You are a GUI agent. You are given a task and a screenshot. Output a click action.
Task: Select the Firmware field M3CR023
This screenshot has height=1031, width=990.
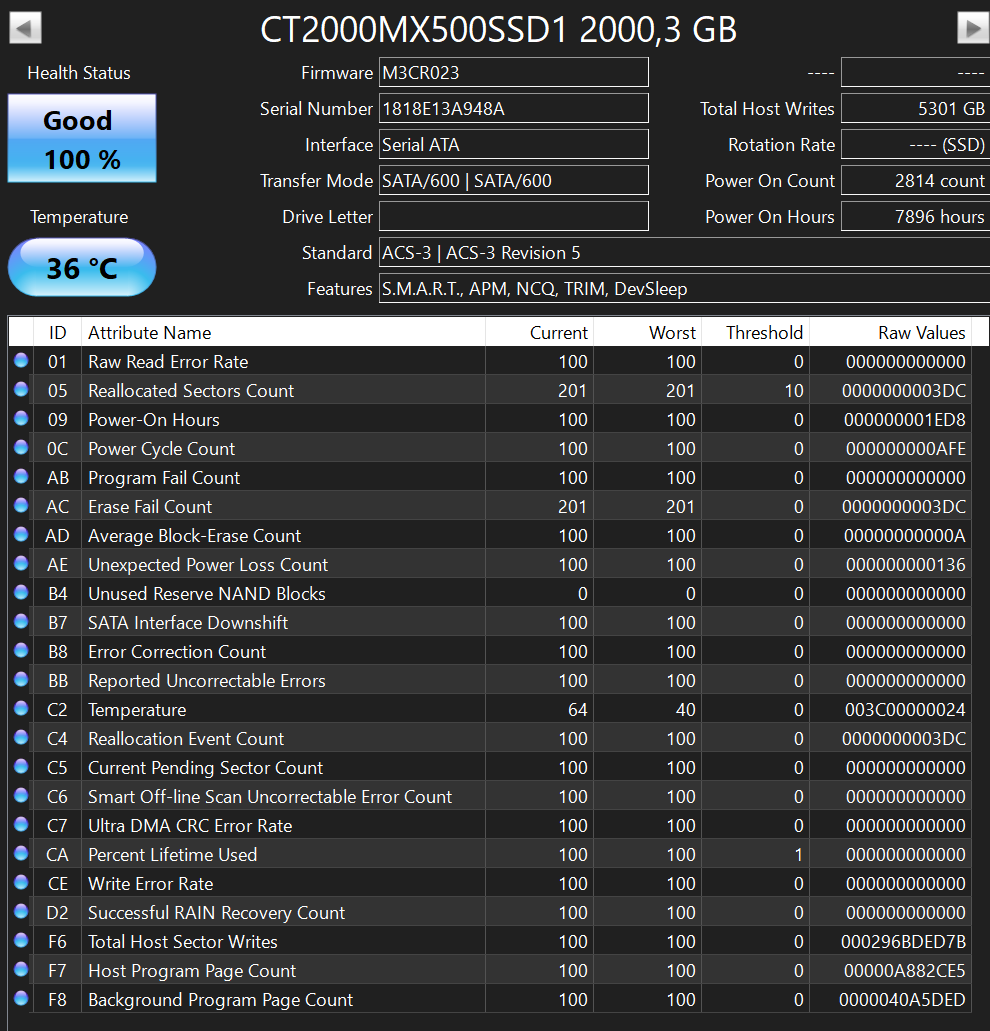[513, 72]
